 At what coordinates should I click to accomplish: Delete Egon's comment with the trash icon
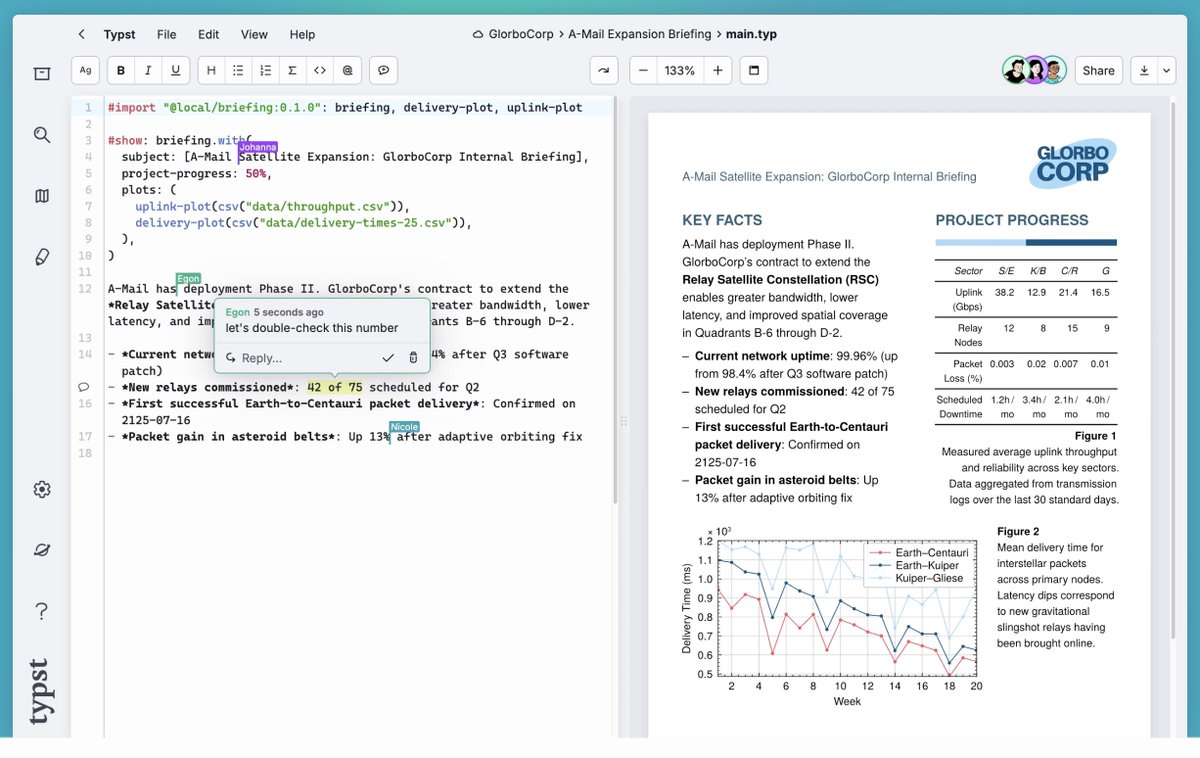tap(413, 358)
